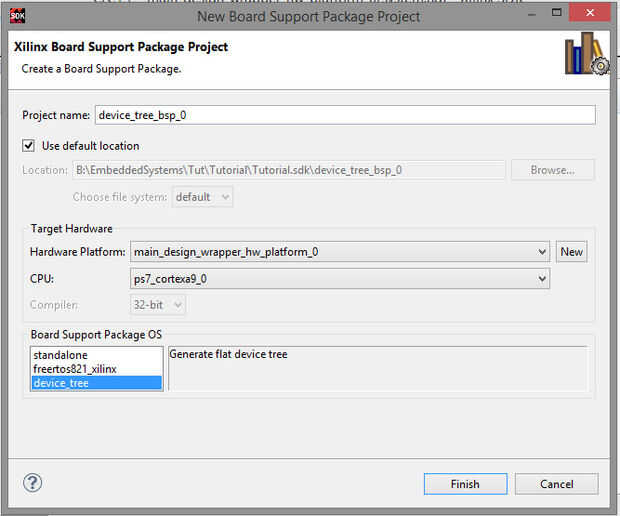This screenshot has height=516, width=620.
Task: Click the Generate flat device tree description
Action: (x=229, y=354)
